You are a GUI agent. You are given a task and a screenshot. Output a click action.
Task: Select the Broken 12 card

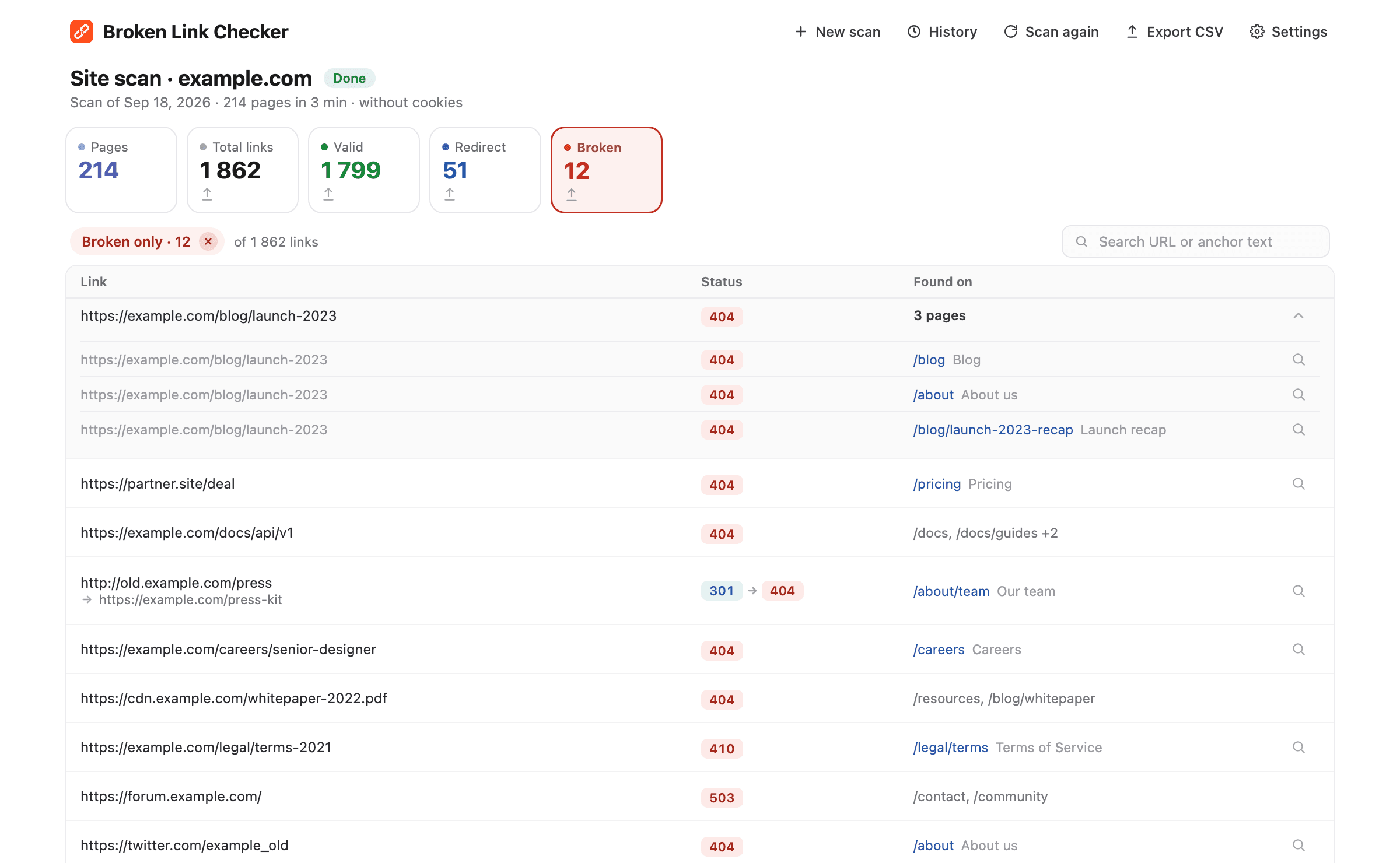pyautogui.click(x=607, y=170)
